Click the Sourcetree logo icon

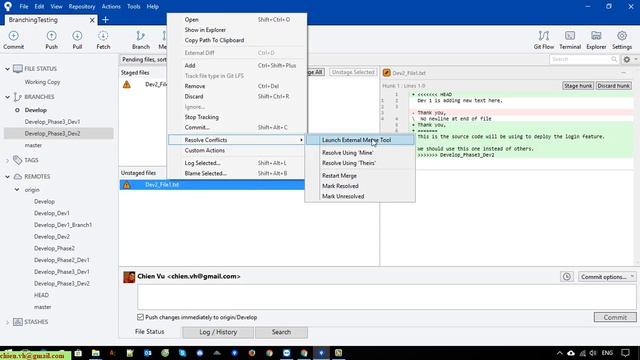(x=8, y=6)
